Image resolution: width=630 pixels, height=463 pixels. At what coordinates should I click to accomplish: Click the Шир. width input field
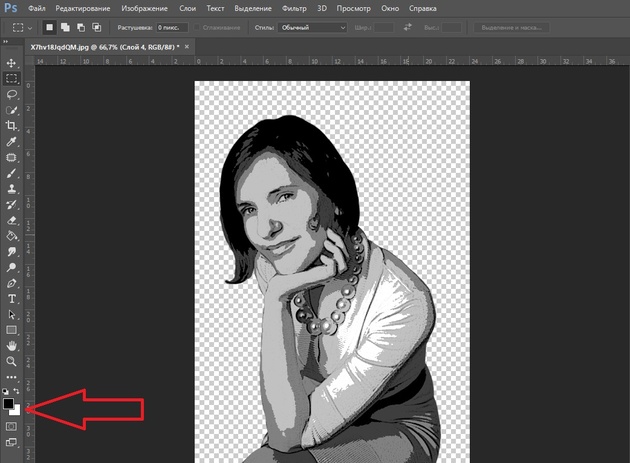click(384, 27)
